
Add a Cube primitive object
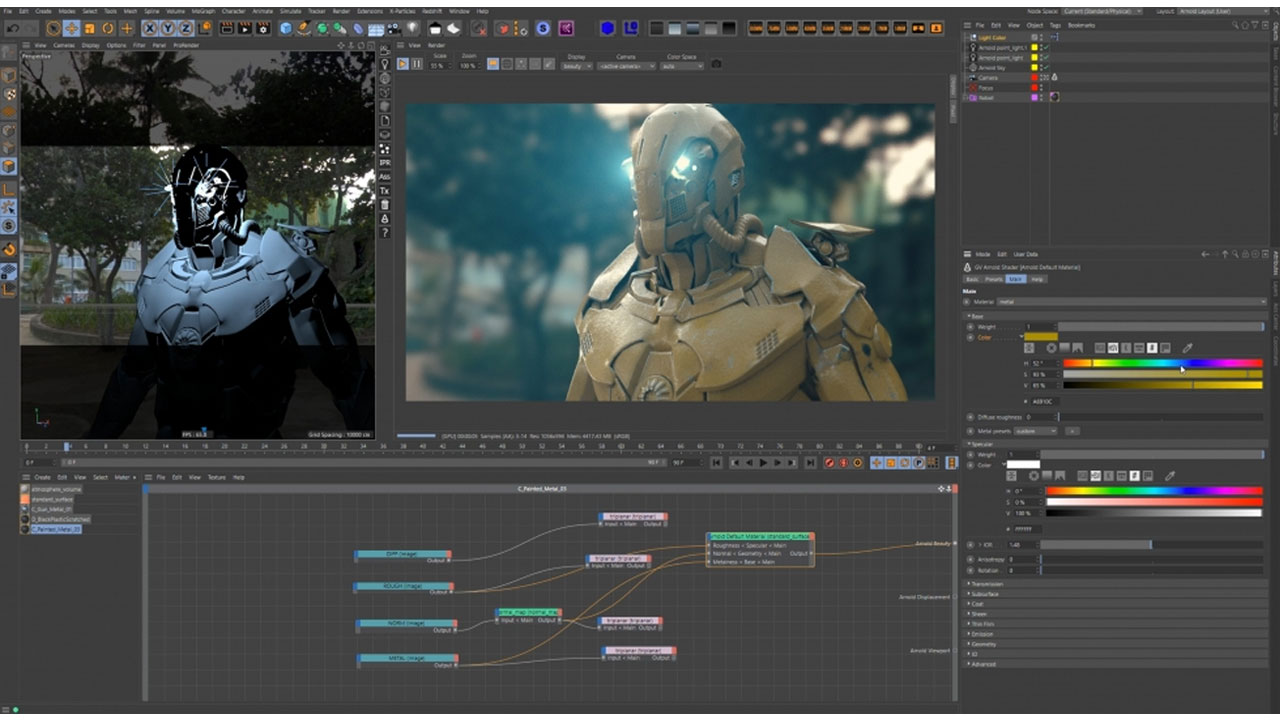(287, 29)
